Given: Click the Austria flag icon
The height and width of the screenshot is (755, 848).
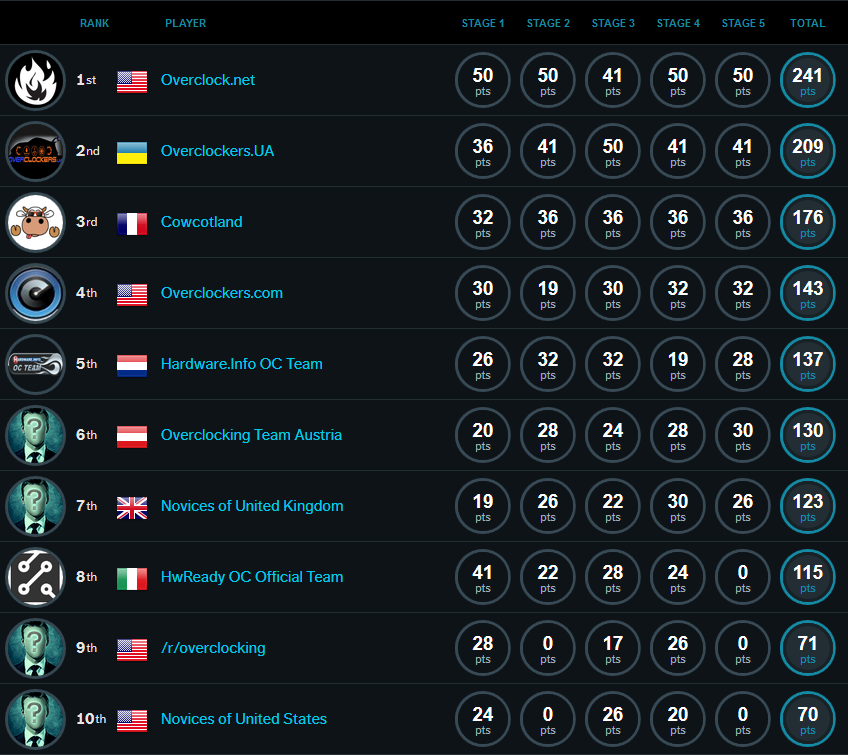Looking at the screenshot, I should click(132, 437).
